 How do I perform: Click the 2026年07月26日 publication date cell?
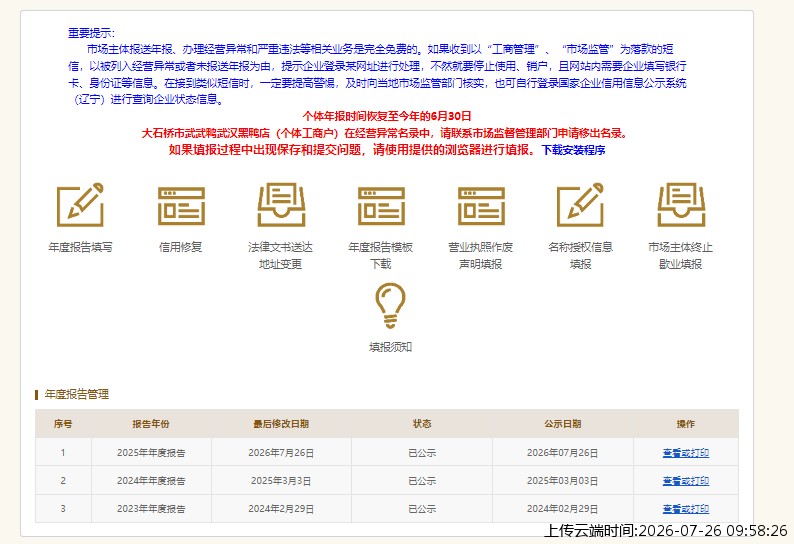(x=563, y=453)
